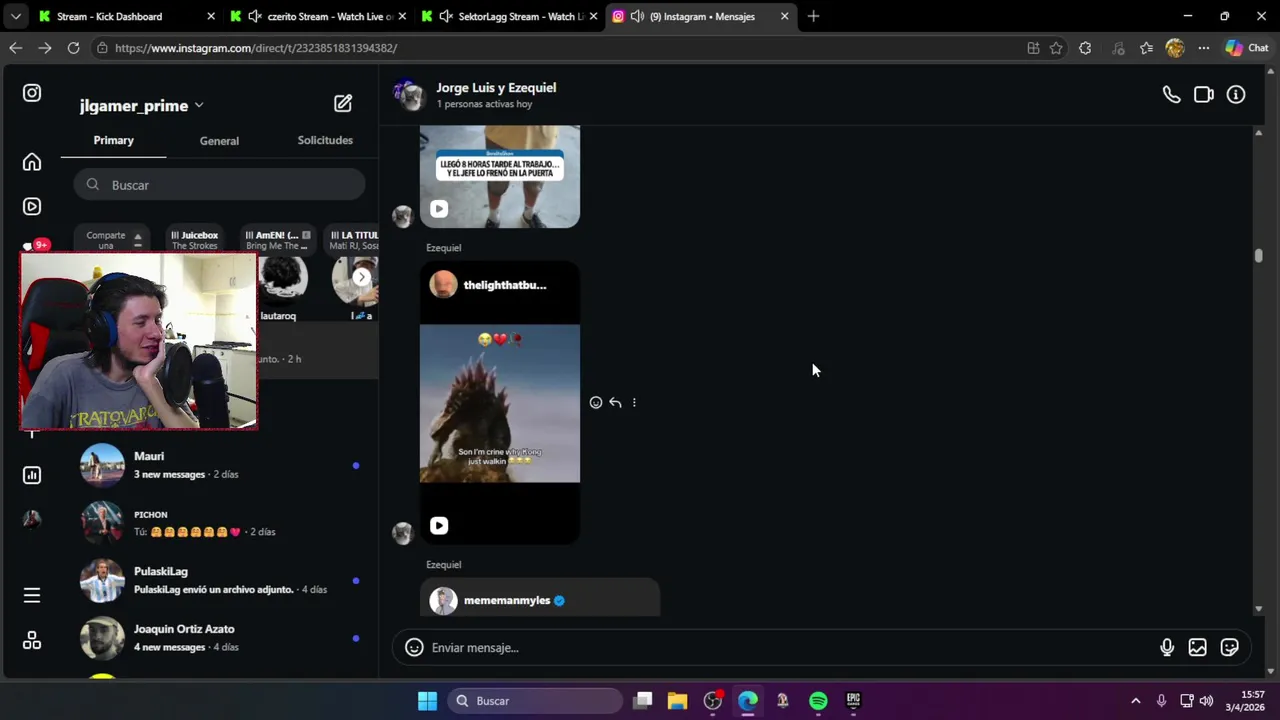The width and height of the screenshot is (1280, 720).
Task: Open the jlgamer_prime account switcher dropdown
Action: 142,106
